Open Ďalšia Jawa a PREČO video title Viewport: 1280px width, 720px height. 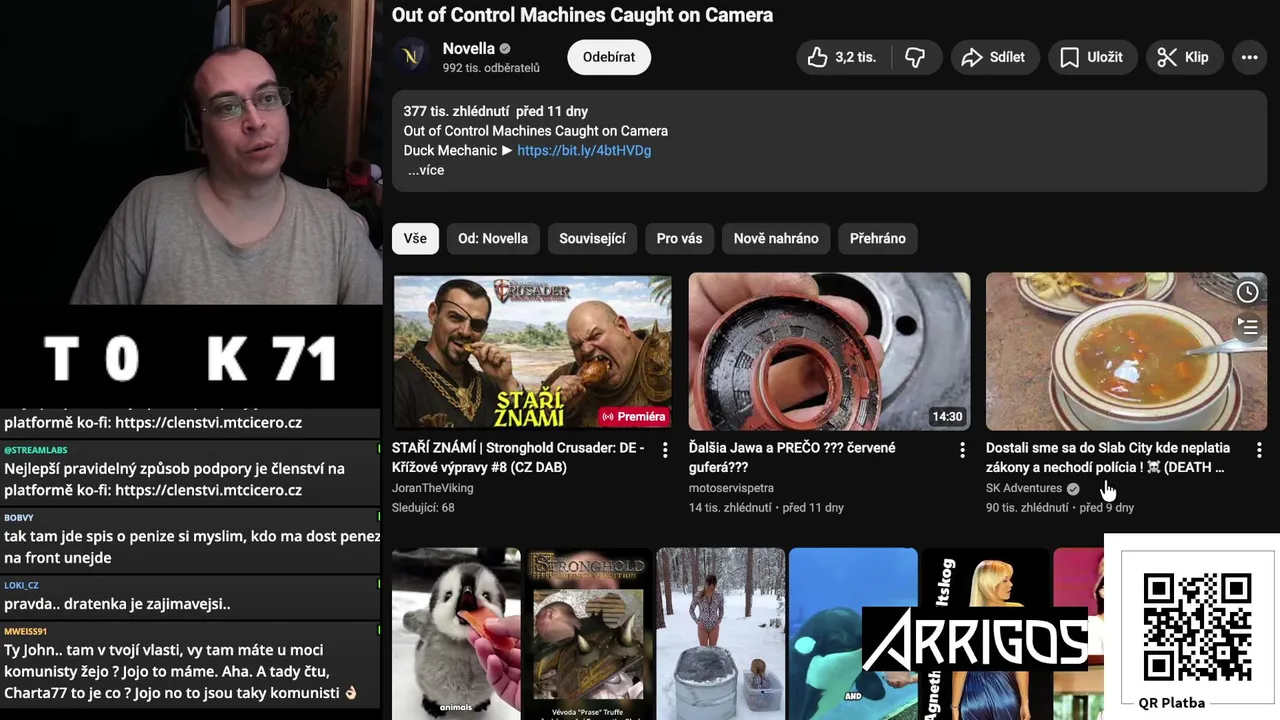(792, 457)
